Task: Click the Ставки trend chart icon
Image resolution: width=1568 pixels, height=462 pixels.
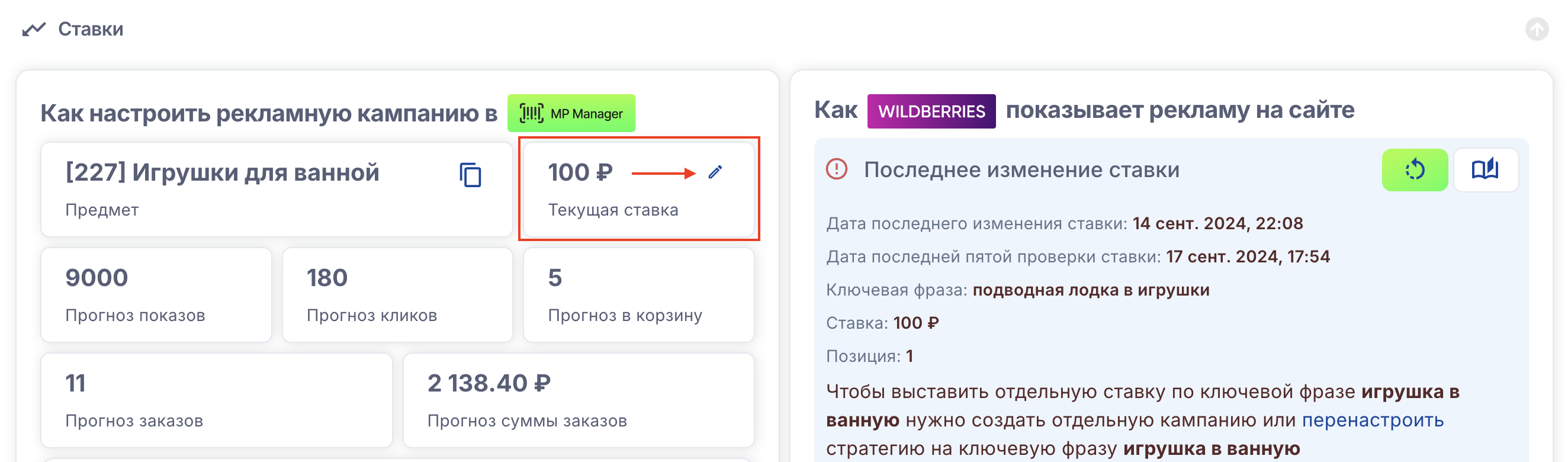Action: click(34, 28)
